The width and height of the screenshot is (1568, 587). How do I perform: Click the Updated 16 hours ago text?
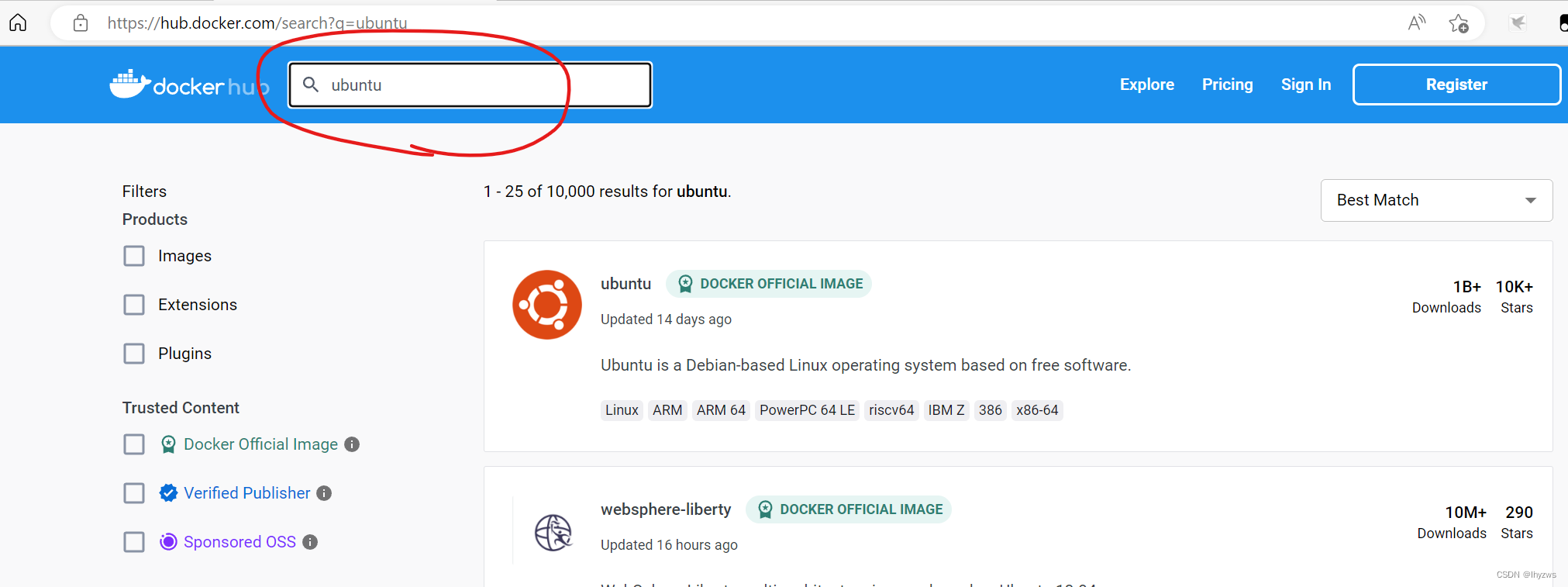(x=669, y=545)
